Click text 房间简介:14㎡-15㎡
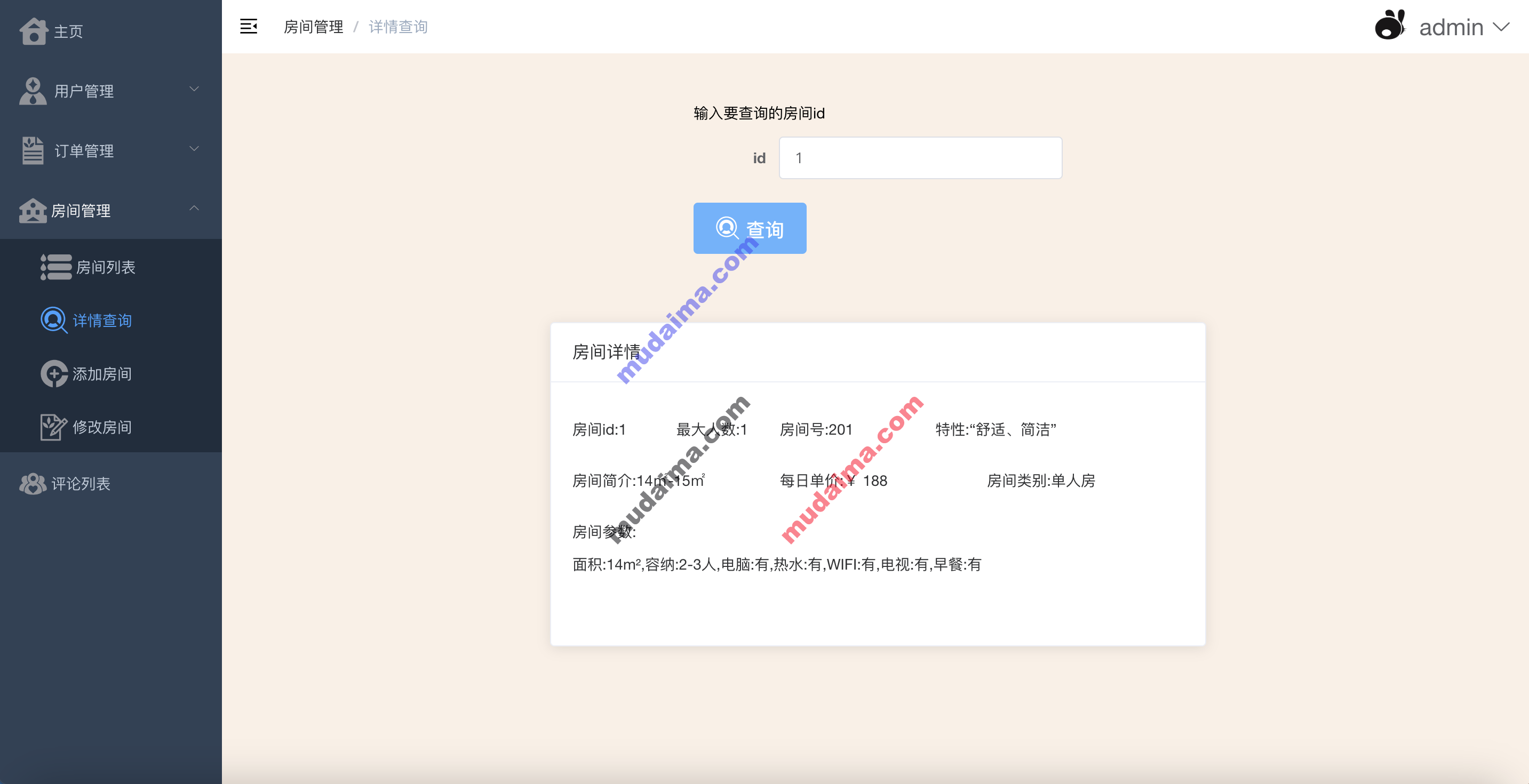Screen dimensions: 1529x784 coord(639,480)
